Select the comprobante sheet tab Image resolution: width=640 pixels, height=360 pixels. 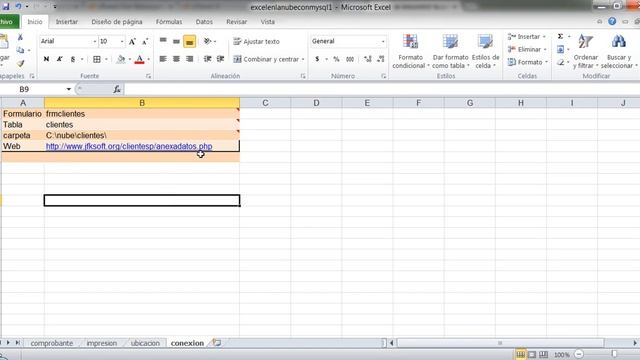pos(52,343)
